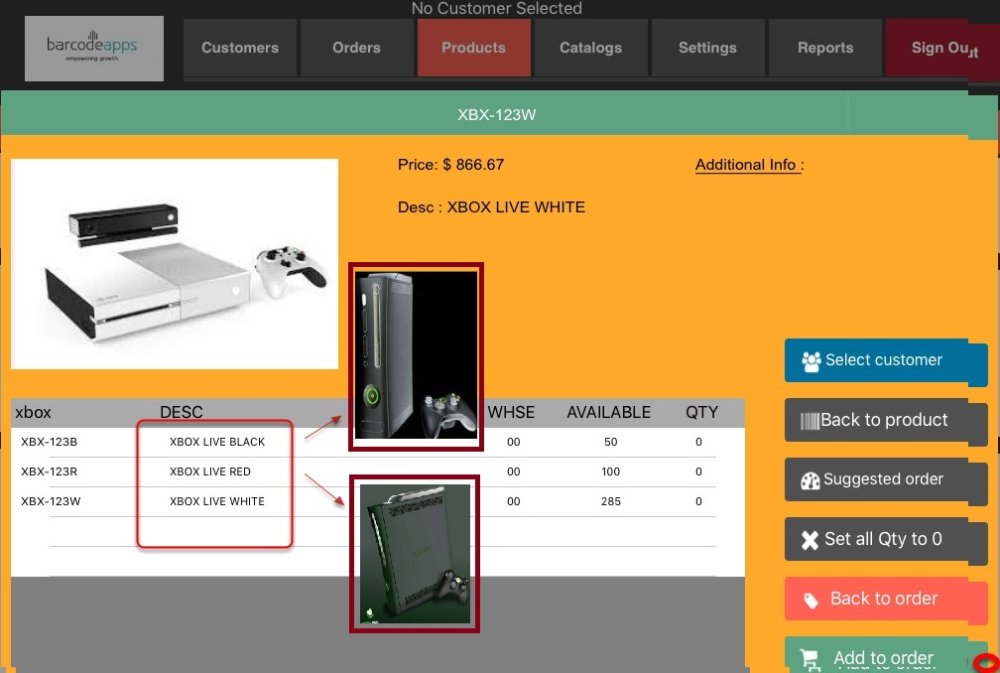Click the No Customer Selected label
The width and height of the screenshot is (1000, 673).
coord(496,8)
